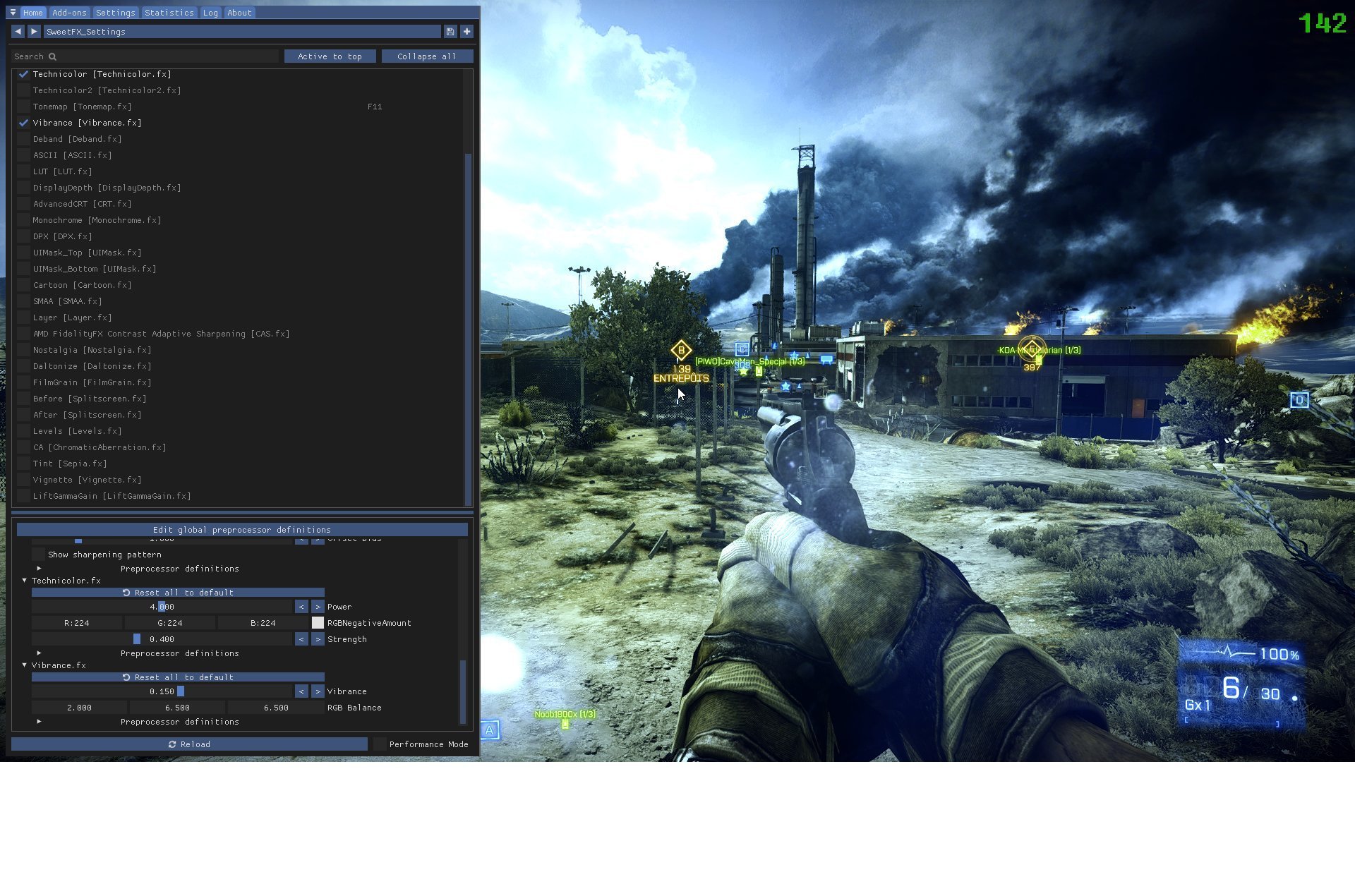Decrease Technicolor Power with the < button
Image resolution: width=1355 pixels, height=896 pixels.
(301, 607)
